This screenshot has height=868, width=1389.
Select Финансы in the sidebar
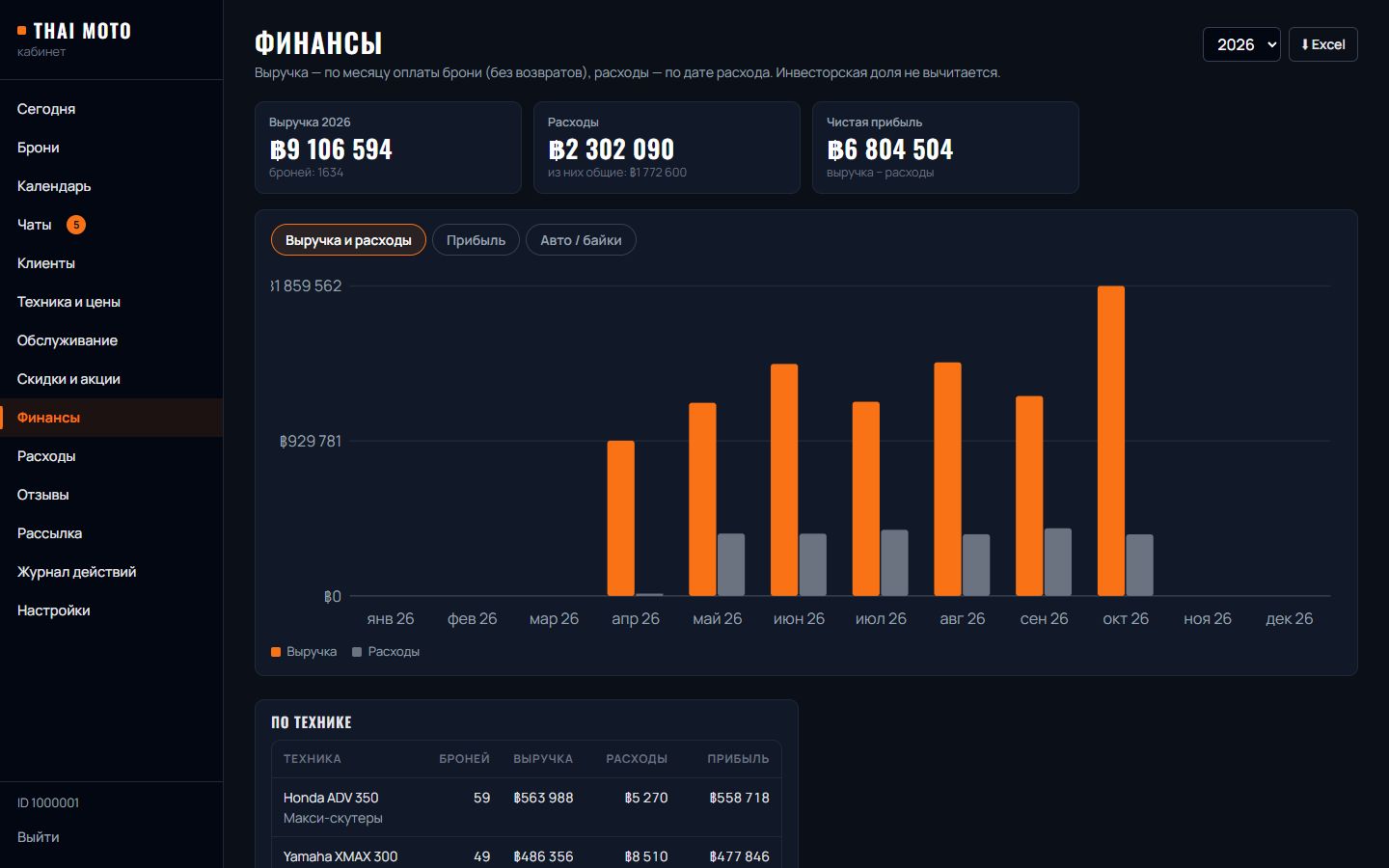111,418
